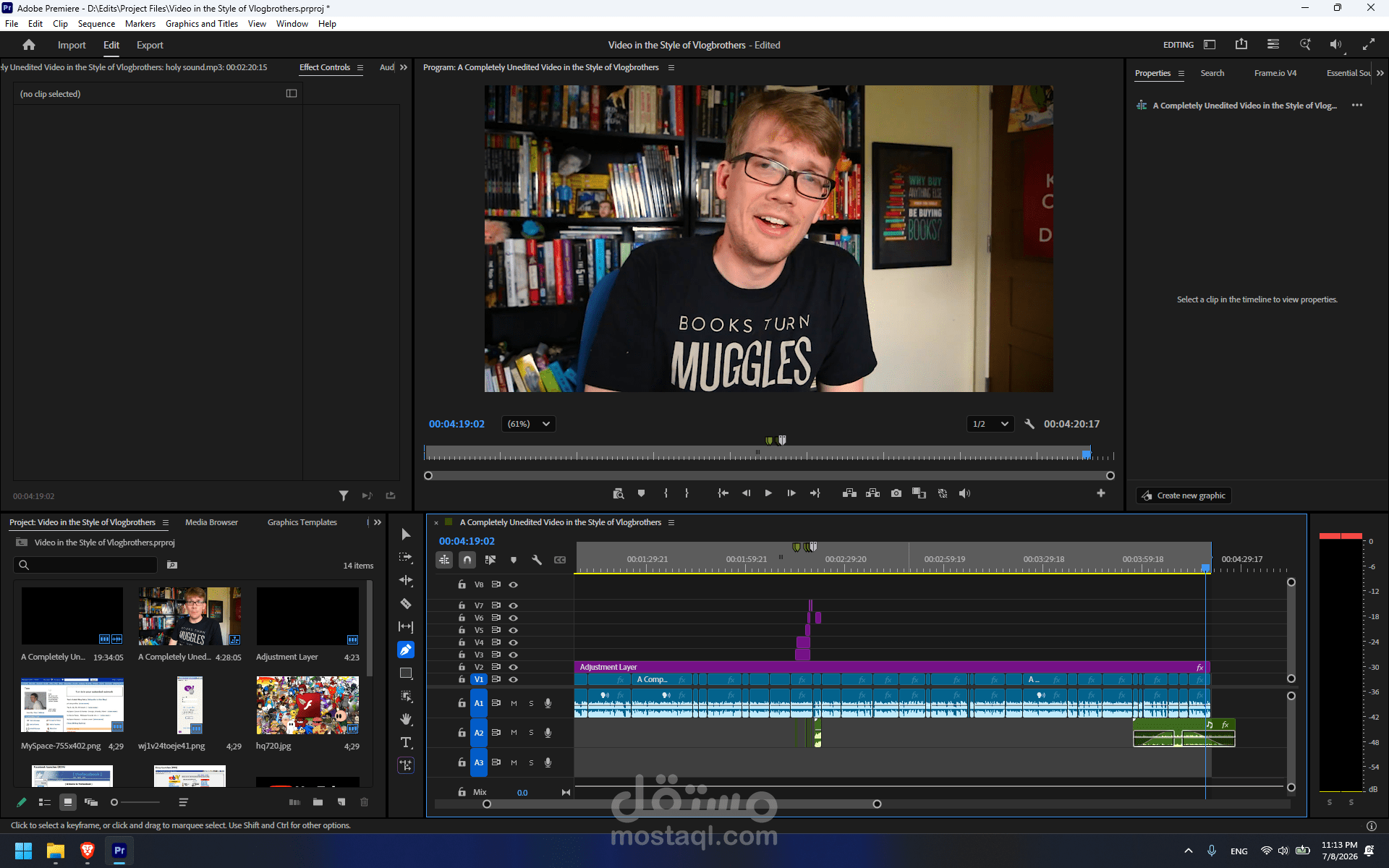Switch Project panel to List view
This screenshot has width=1389, height=868.
coord(44,802)
